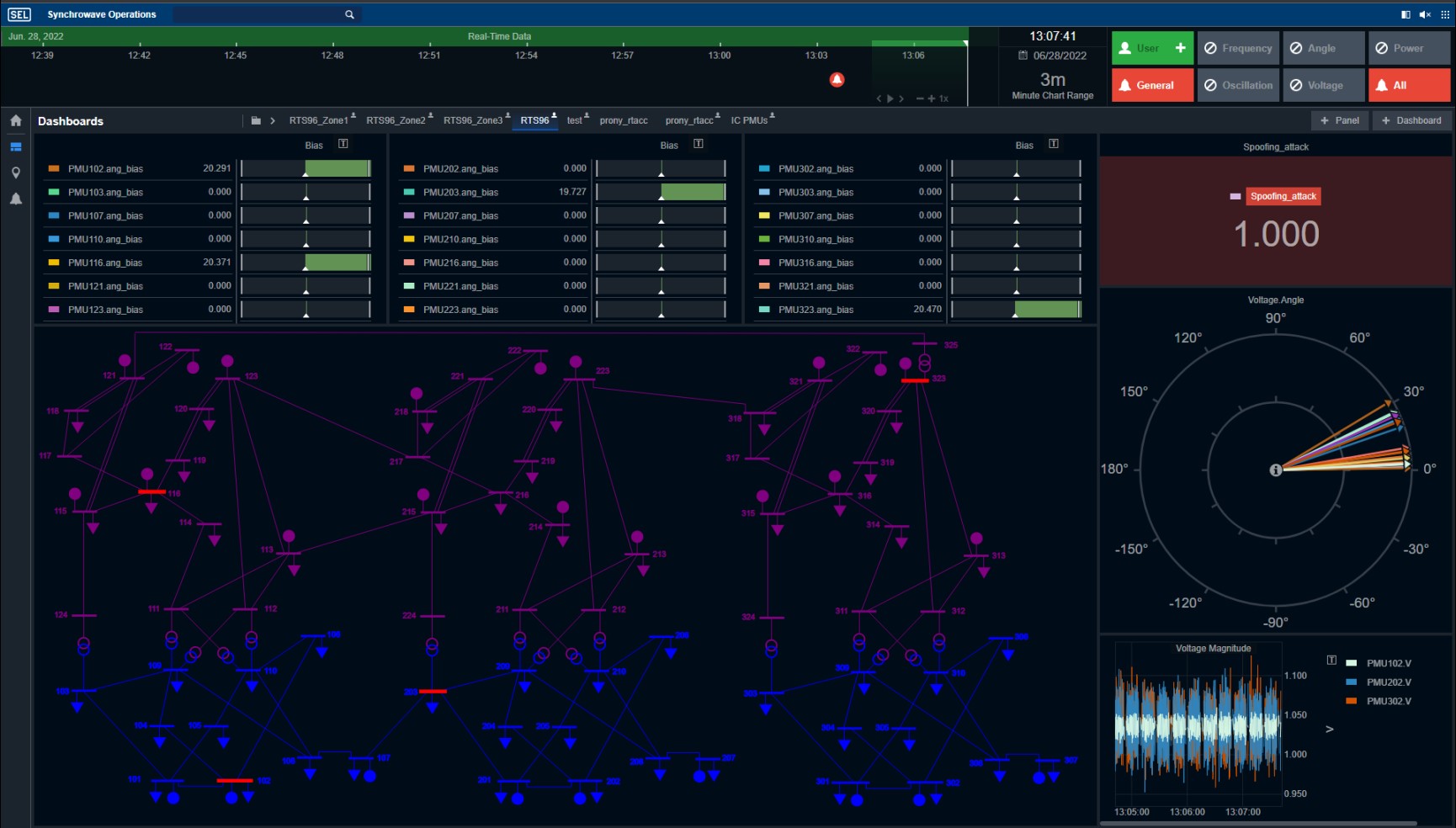Click the 1.000 Spoofing_attack value
Viewport: 1456px width, 828px height.
(x=1276, y=234)
